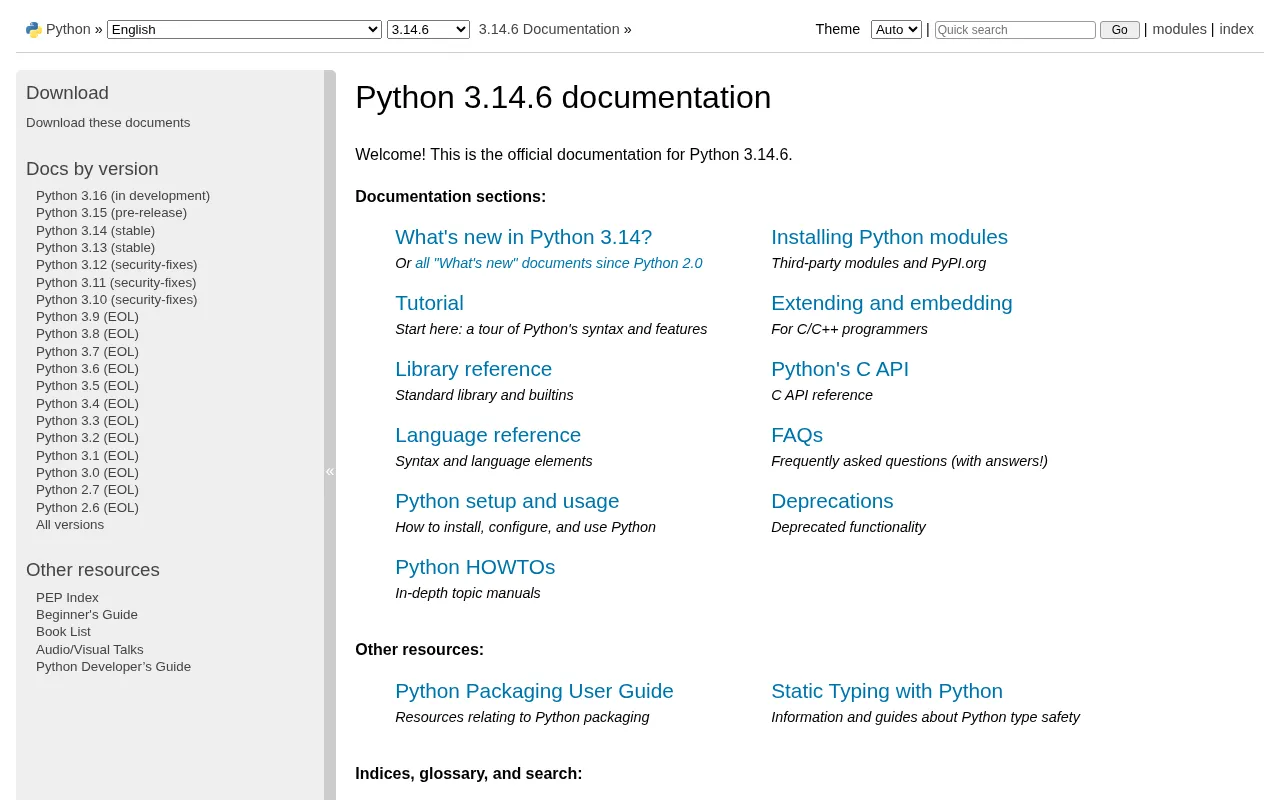Screen dimensions: 1280x800
Task: Open the modules link in header
Action: pos(1179,29)
